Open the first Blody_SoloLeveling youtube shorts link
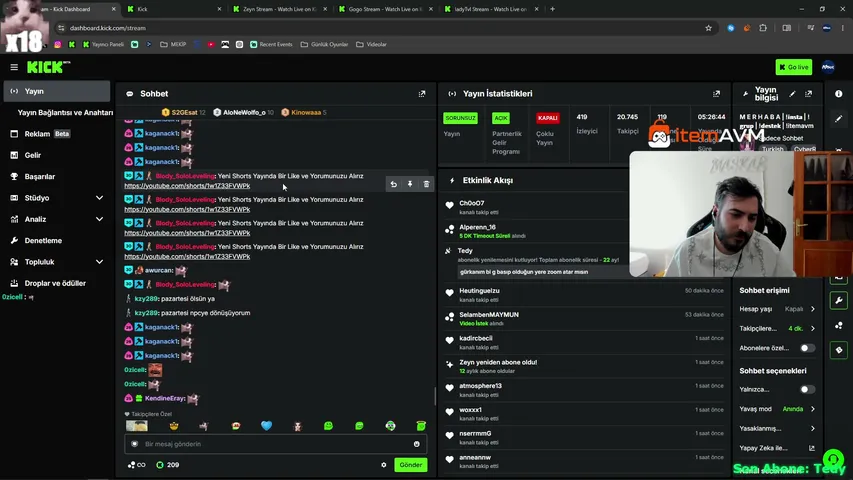 pos(187,186)
